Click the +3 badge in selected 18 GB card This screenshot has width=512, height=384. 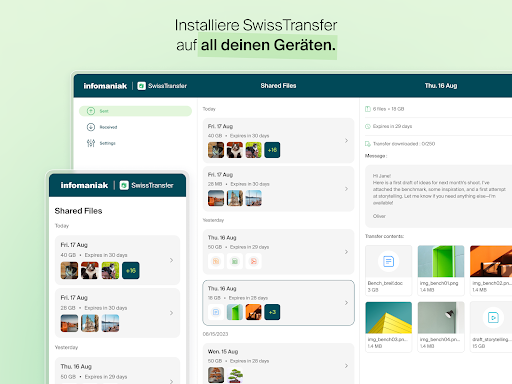[x=272, y=312]
